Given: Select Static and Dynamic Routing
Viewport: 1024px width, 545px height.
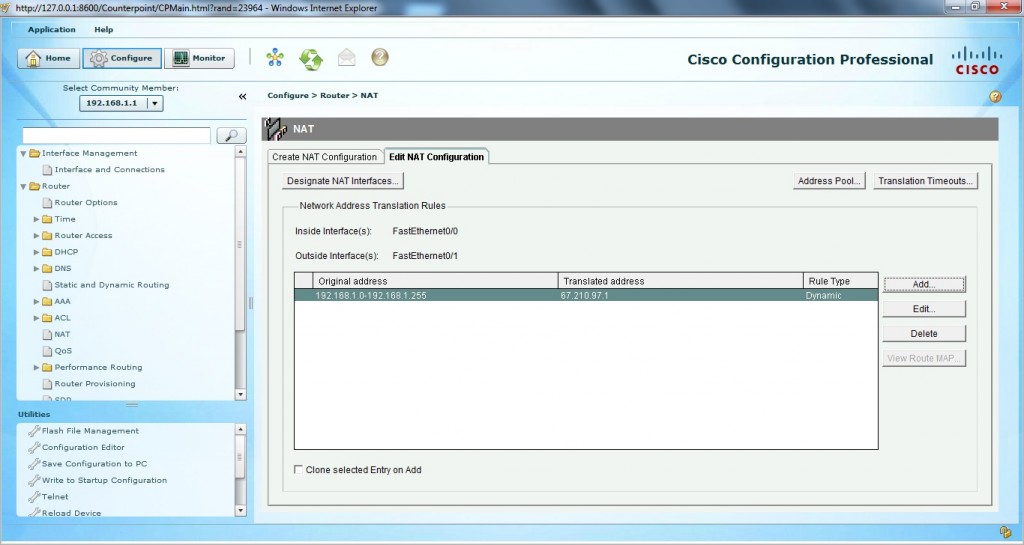Looking at the screenshot, I should [x=111, y=285].
